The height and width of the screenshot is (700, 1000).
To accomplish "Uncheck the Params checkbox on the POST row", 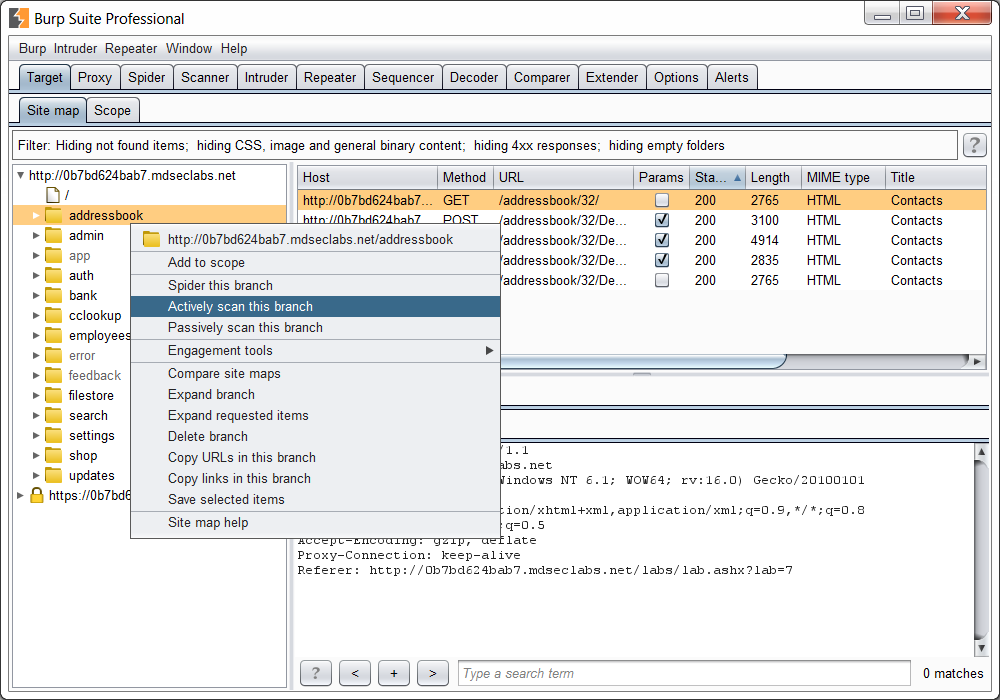I will coord(661,220).
